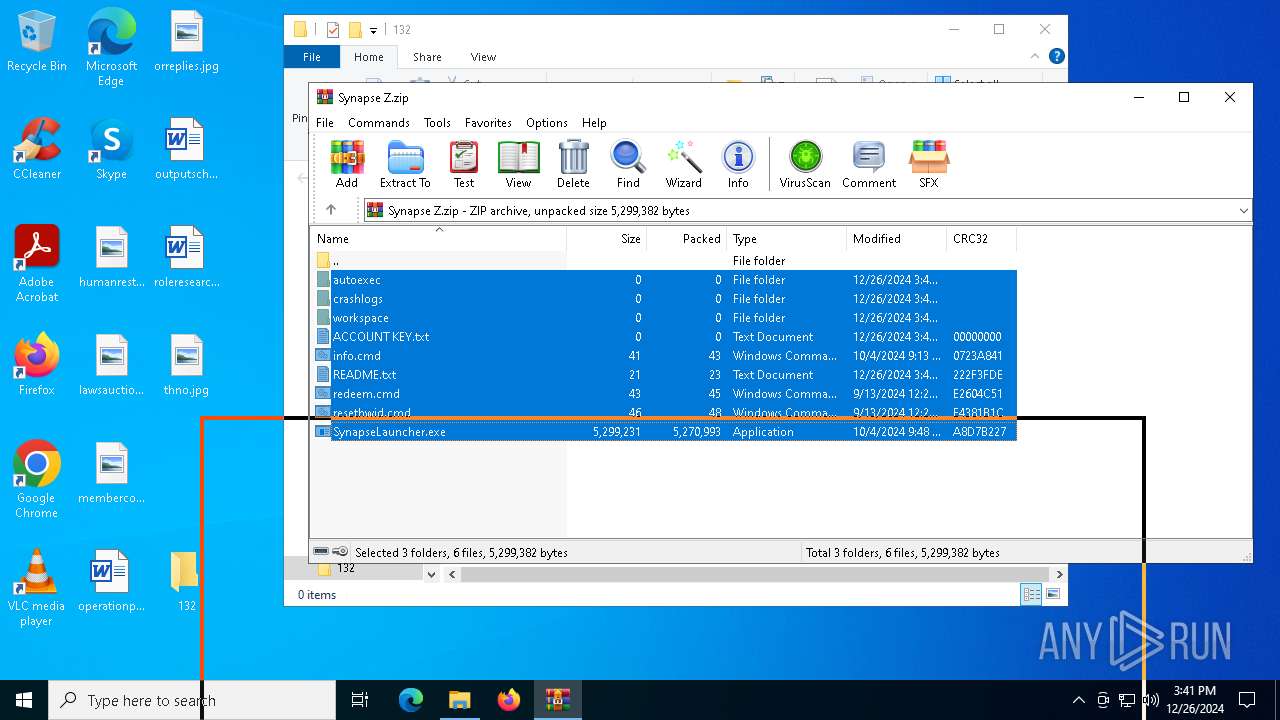Click the Add toolbar icon in WinRAR
Screen dimensions: 1280x720
pyautogui.click(x=347, y=164)
